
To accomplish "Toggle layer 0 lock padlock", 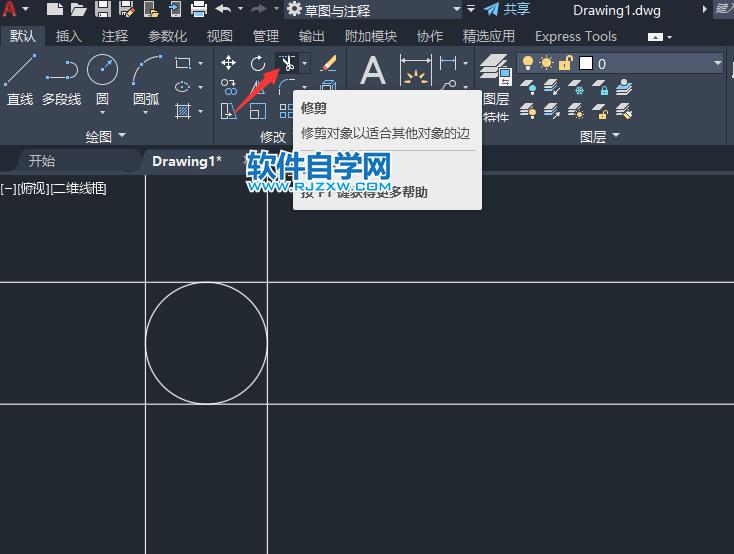I will coord(565,63).
